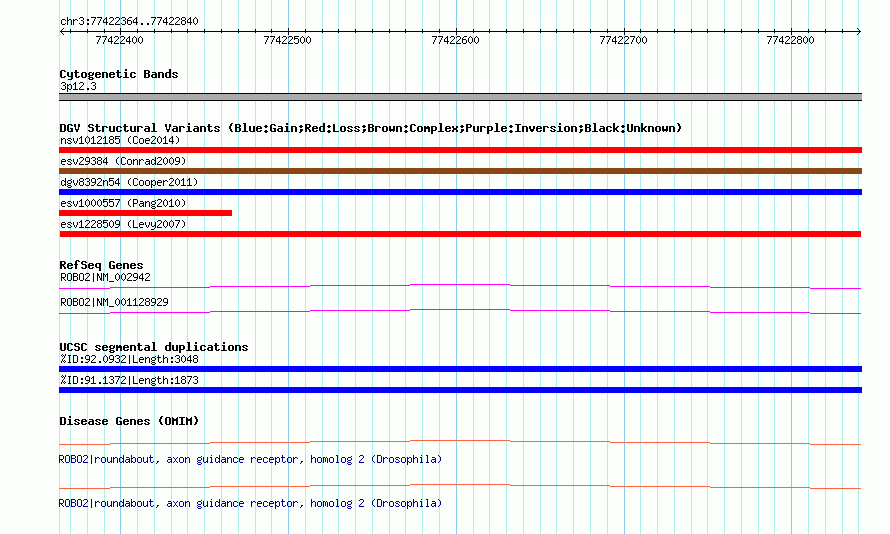Click the 77422700 ruler position label
Screen dimensions: 890x534
coord(623,40)
